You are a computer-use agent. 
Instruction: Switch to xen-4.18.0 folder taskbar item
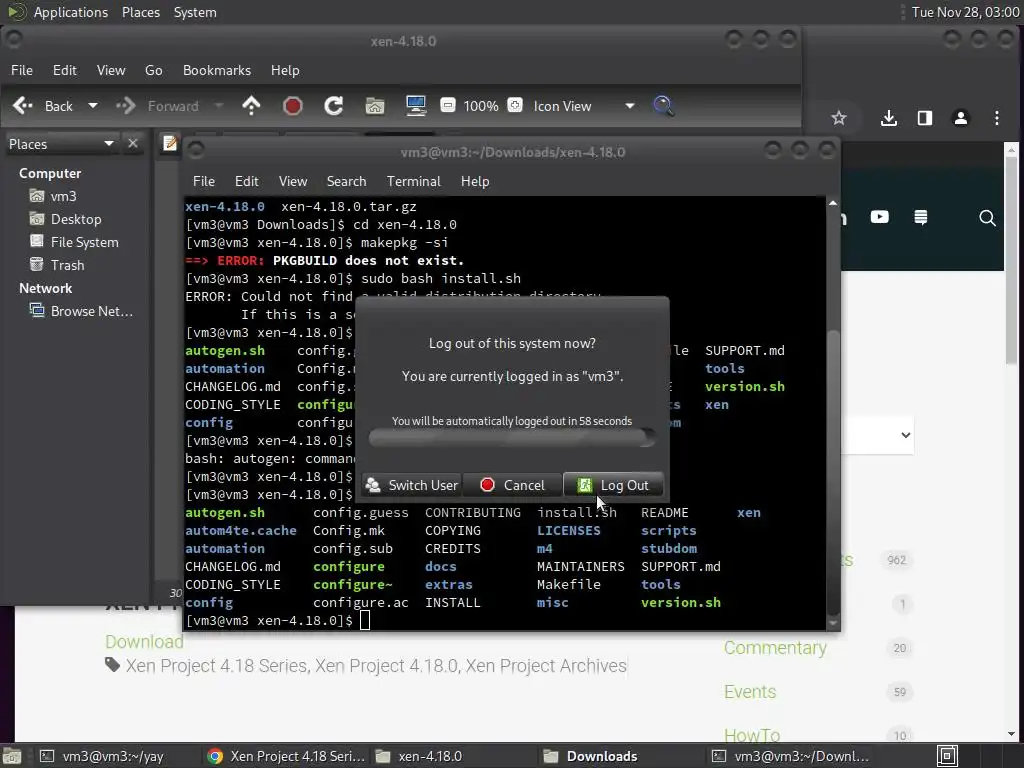(419, 756)
